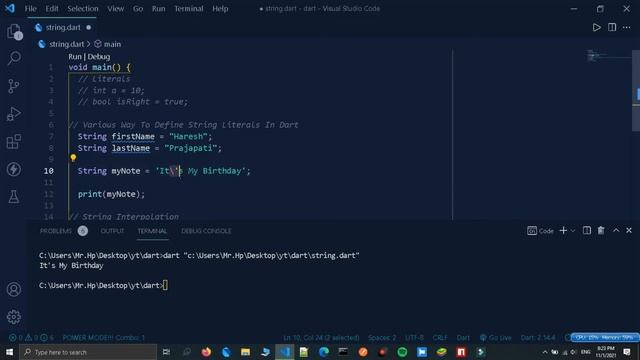The height and width of the screenshot is (360, 640).
Task: Open the Windows notification center
Action: click(x=627, y=352)
